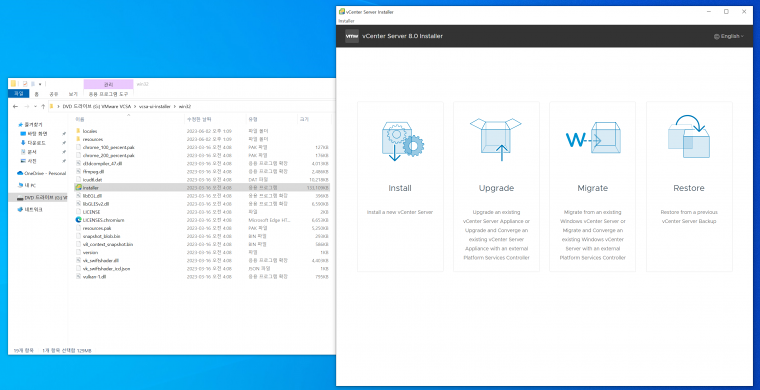This screenshot has height=390, width=760.
Task: Sort by 유형 column header
Action: point(253,119)
